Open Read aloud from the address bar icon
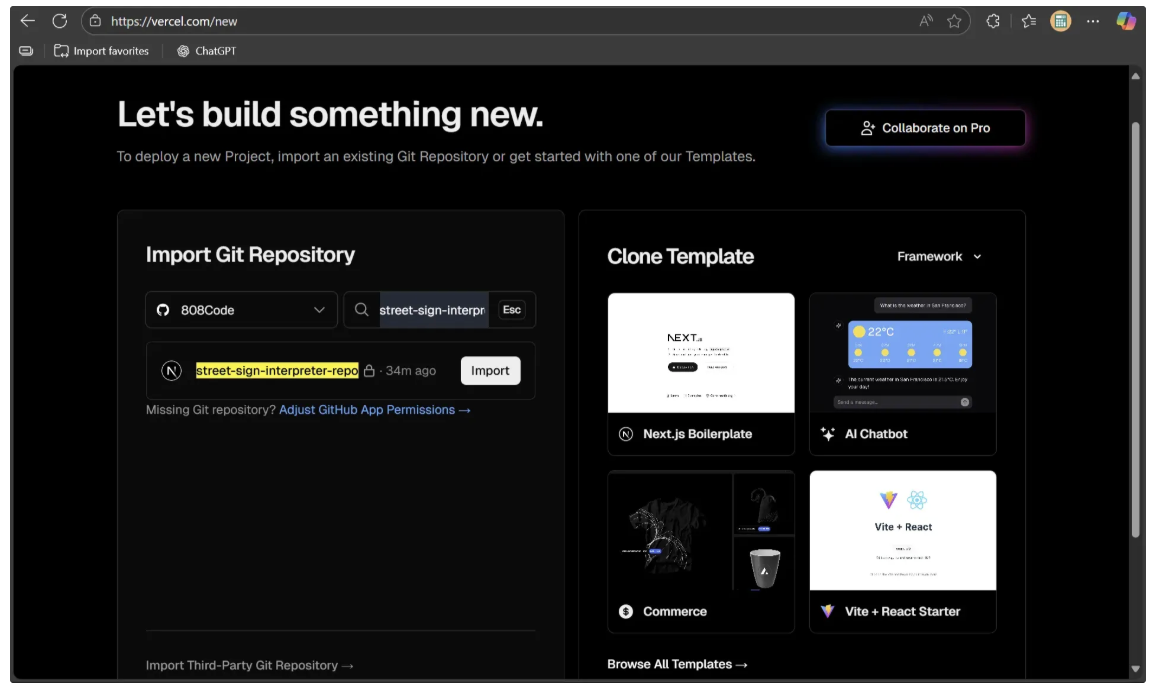The height and width of the screenshot is (694, 1156). (x=926, y=21)
